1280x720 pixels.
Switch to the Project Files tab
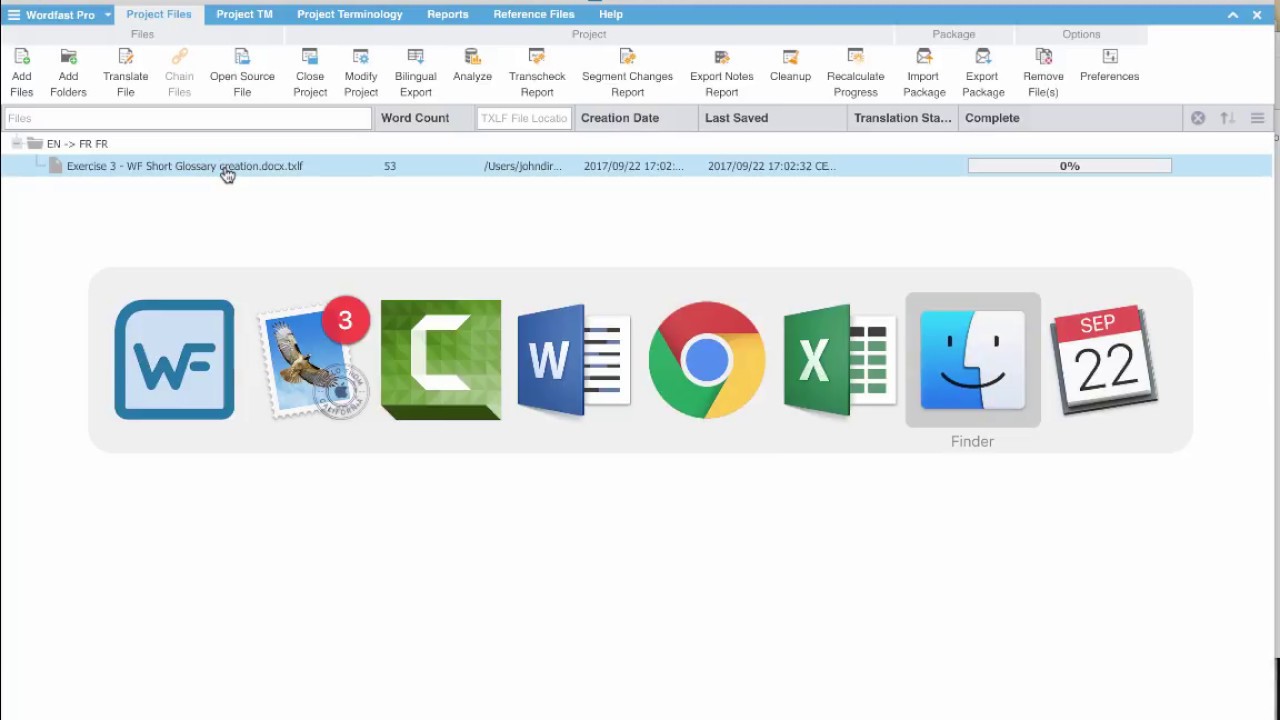pyautogui.click(x=159, y=15)
